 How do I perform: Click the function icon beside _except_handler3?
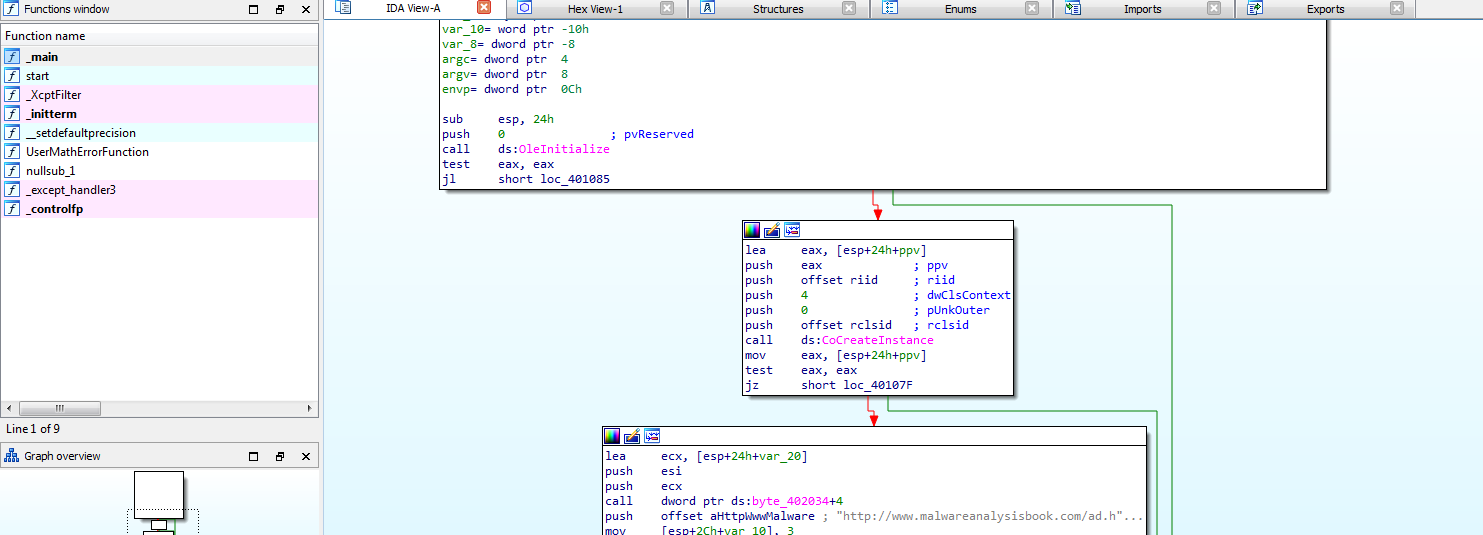click(x=12, y=190)
